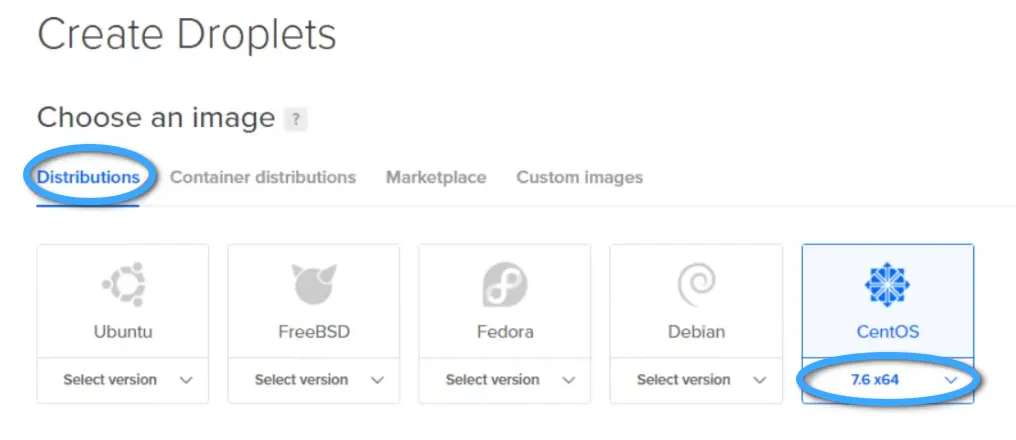
Task: Click the Fedora label text
Action: click(x=505, y=332)
